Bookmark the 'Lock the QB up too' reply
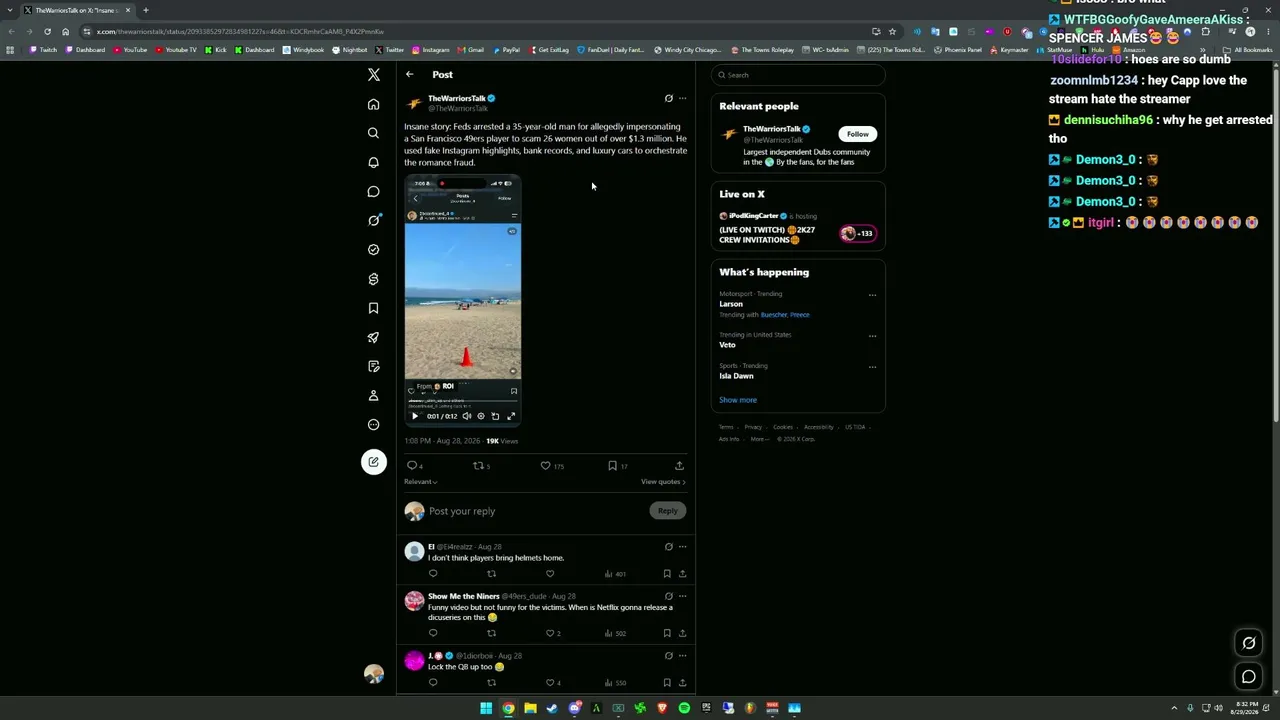1280x720 pixels. 667,683
